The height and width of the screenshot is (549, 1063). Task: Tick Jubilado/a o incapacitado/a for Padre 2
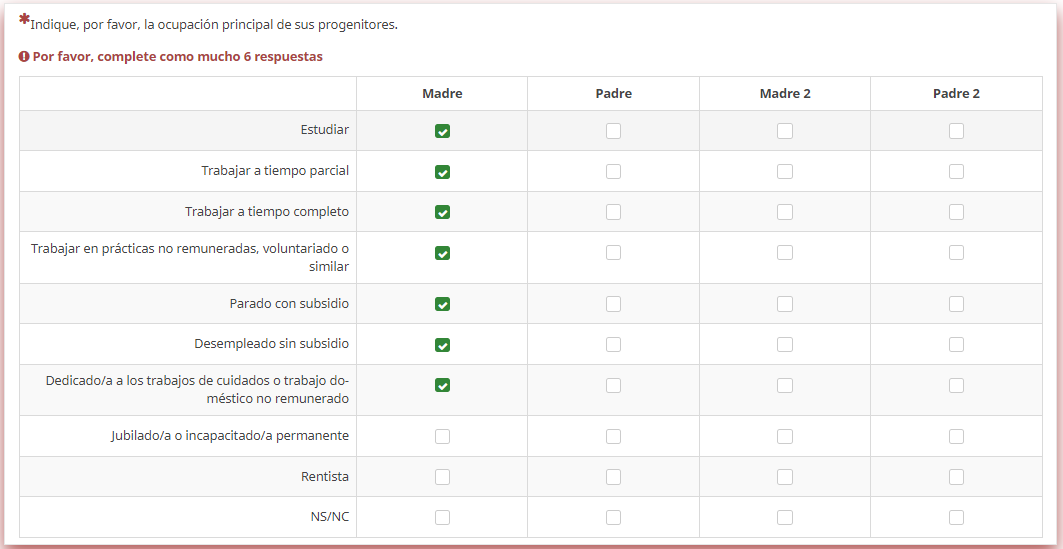coord(956,436)
